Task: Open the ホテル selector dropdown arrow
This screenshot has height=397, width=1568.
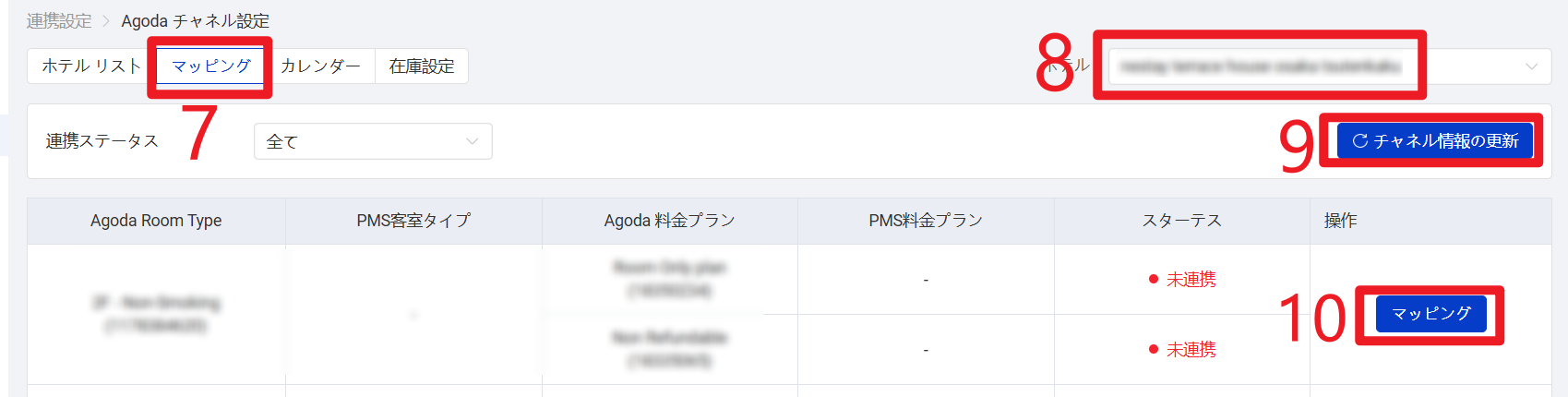Action: 1531,66
